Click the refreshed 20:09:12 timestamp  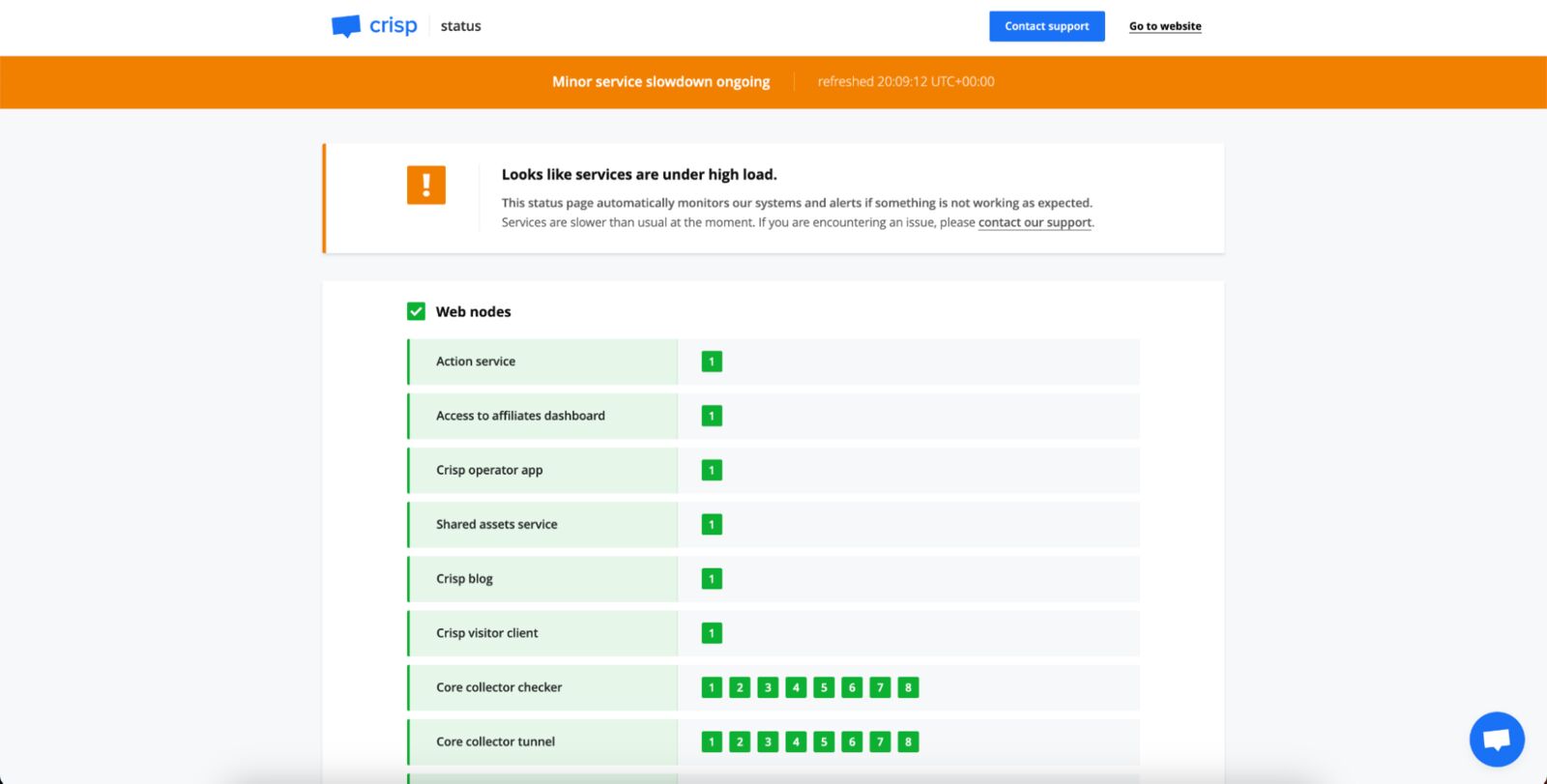pos(906,82)
